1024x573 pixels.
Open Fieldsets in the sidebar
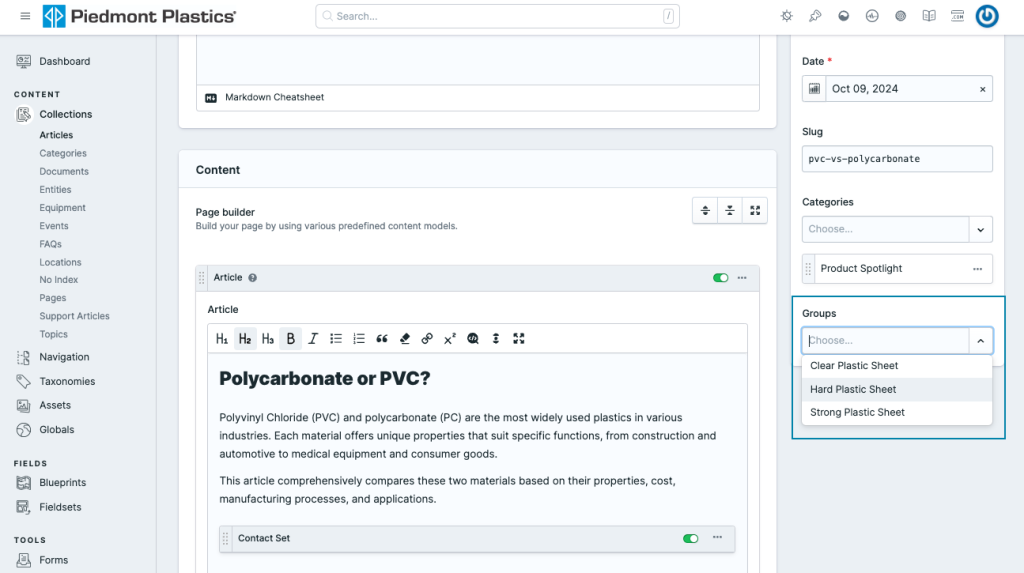click(60, 507)
